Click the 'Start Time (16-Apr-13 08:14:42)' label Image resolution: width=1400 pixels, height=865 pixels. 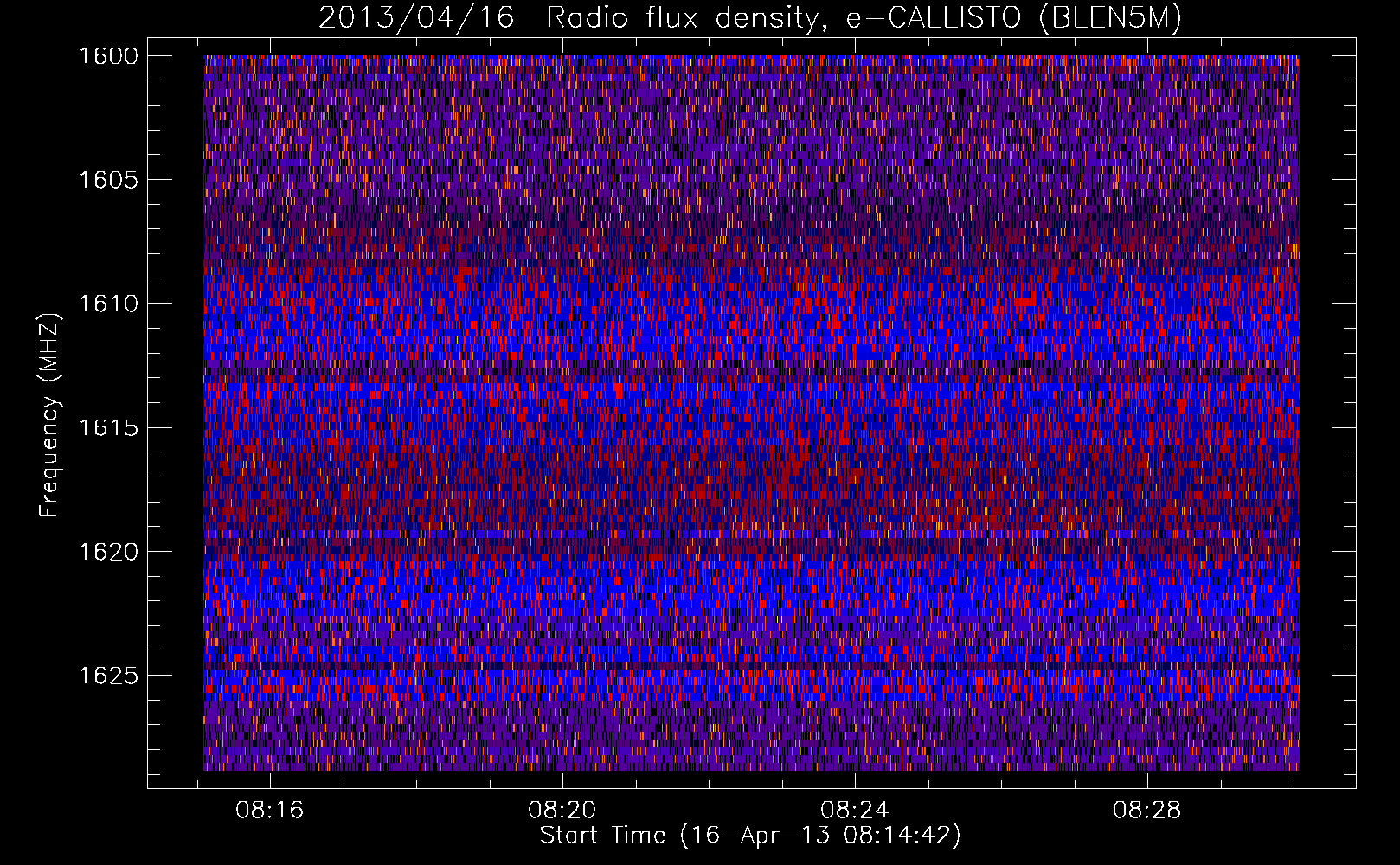(x=750, y=836)
